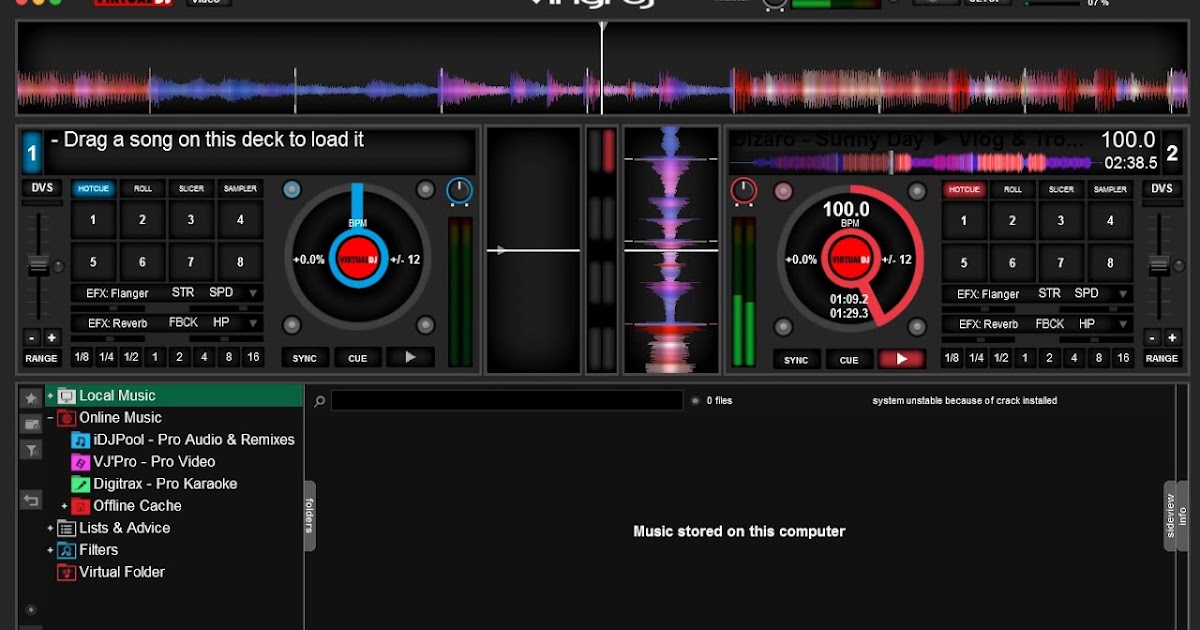This screenshot has width=1200, height=630.
Task: Select the ROLL pad tab on deck 2
Action: pyautogui.click(x=1013, y=189)
